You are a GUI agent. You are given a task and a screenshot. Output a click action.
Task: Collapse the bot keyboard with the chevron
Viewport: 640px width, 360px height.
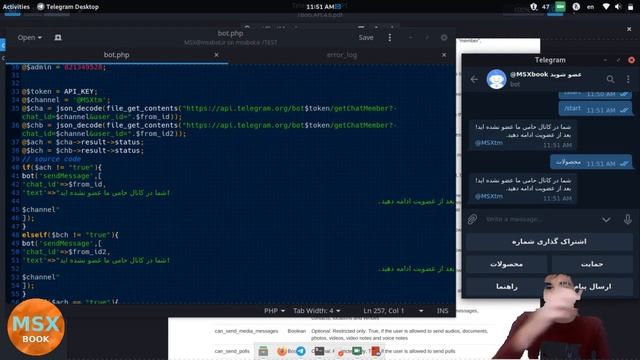click(606, 220)
